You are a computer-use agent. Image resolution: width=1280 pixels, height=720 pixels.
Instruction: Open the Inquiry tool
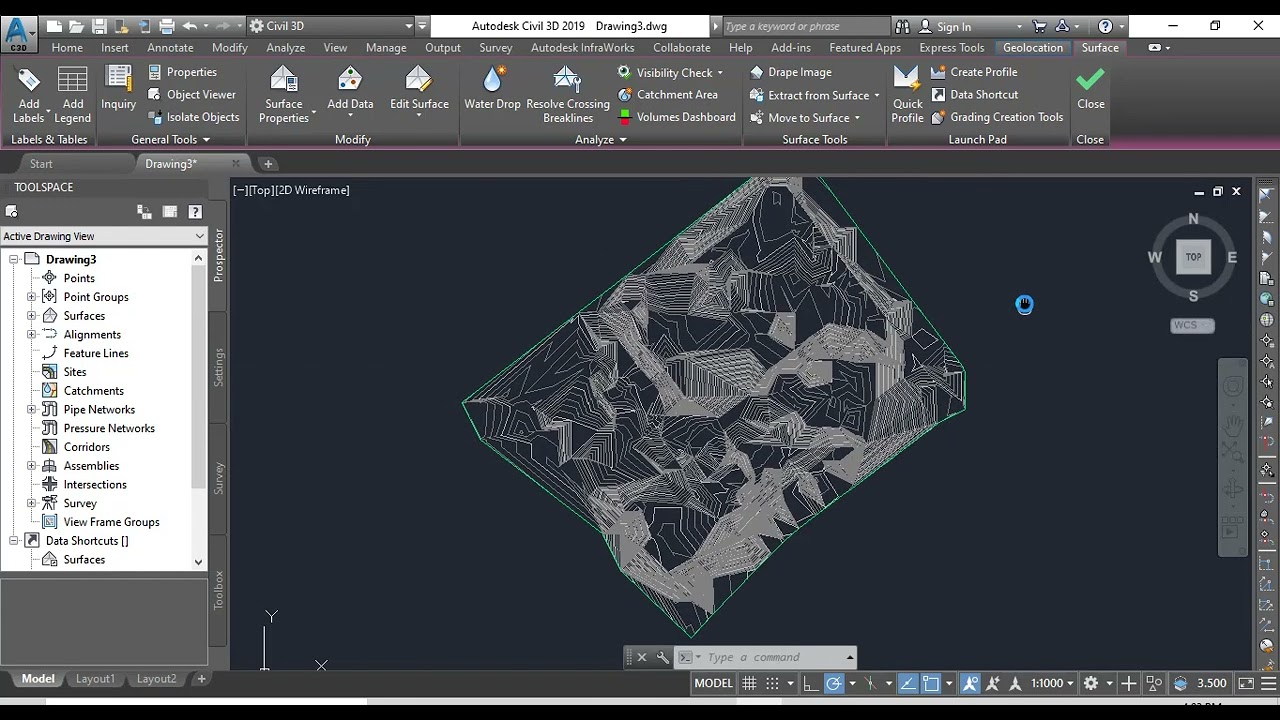point(118,88)
